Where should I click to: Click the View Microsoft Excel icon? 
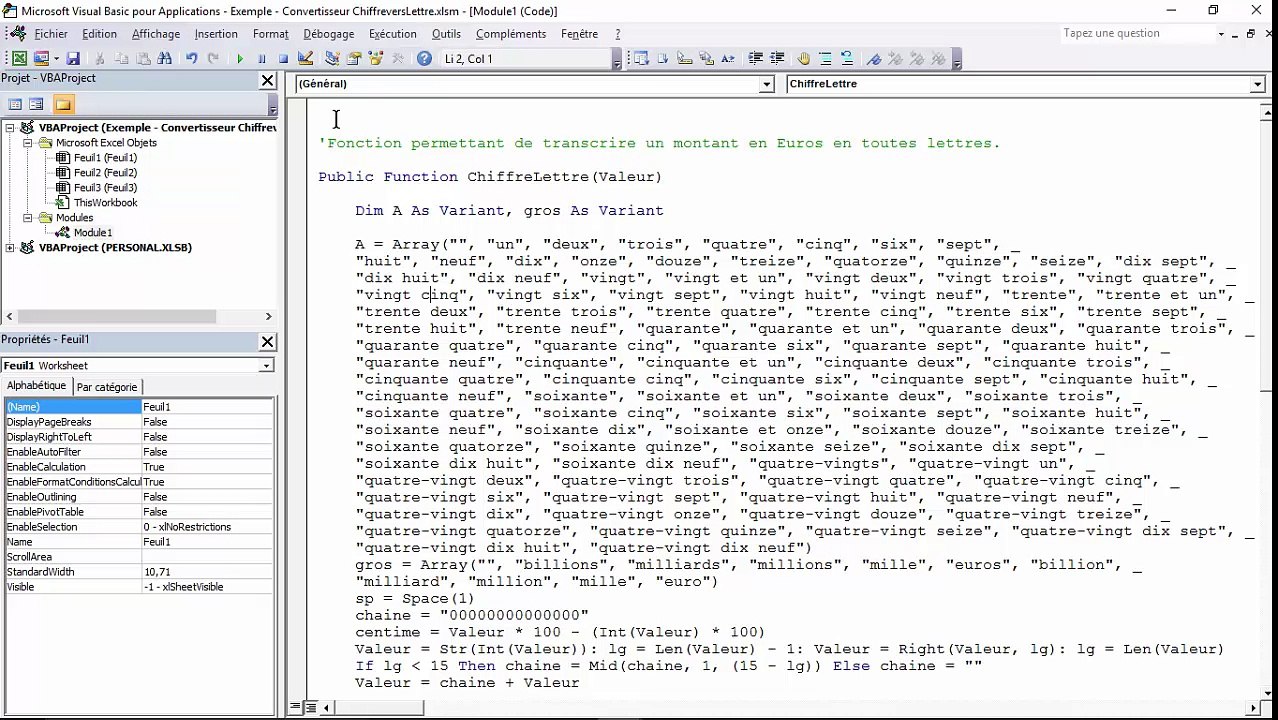(19, 59)
